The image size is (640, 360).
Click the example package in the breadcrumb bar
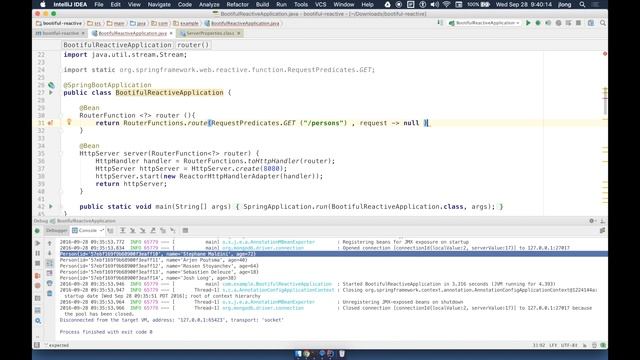pos(186,23)
